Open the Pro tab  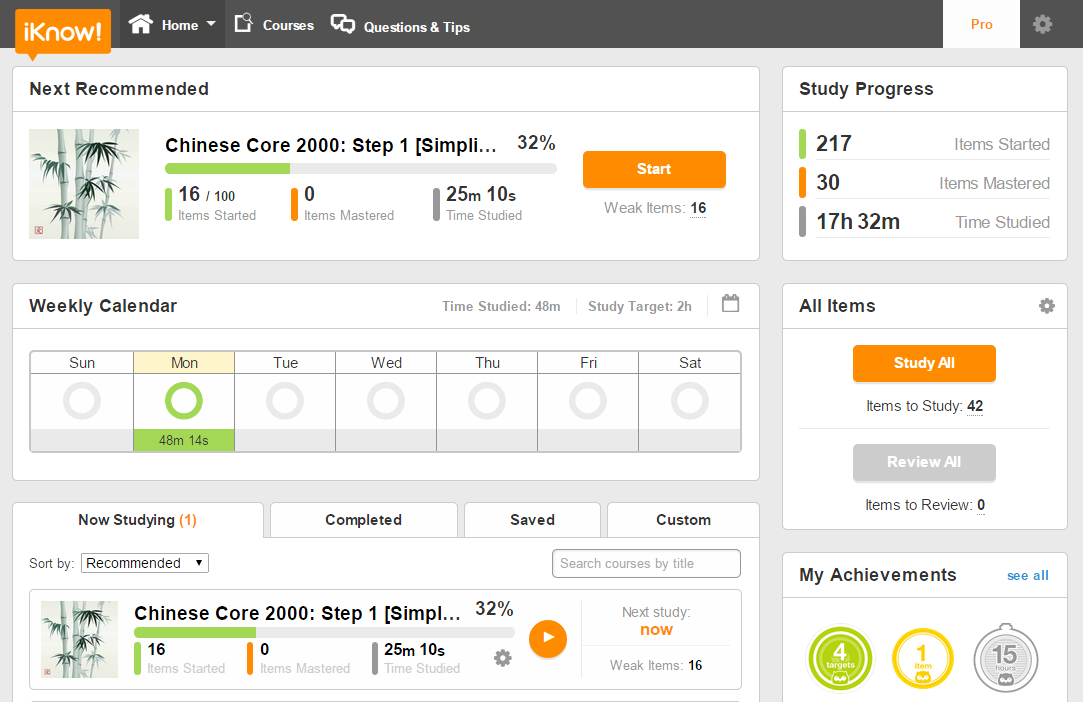click(981, 24)
